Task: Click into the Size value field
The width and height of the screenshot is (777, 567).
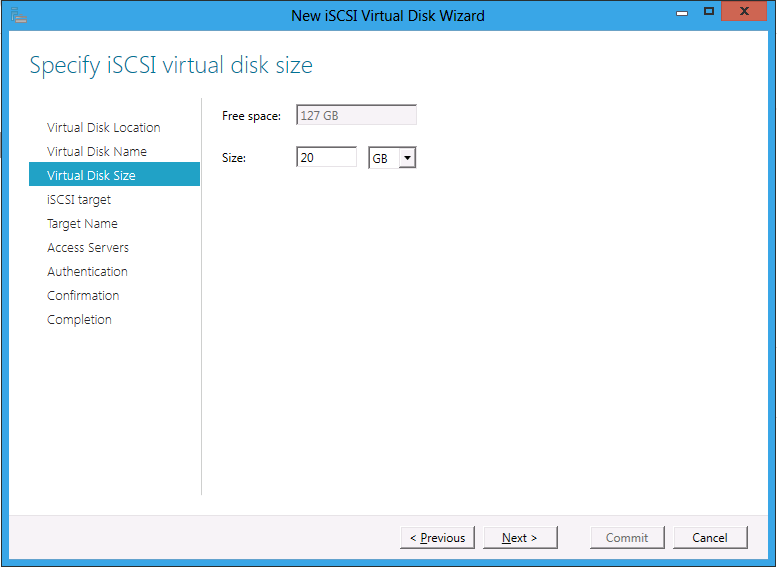Action: pos(326,157)
